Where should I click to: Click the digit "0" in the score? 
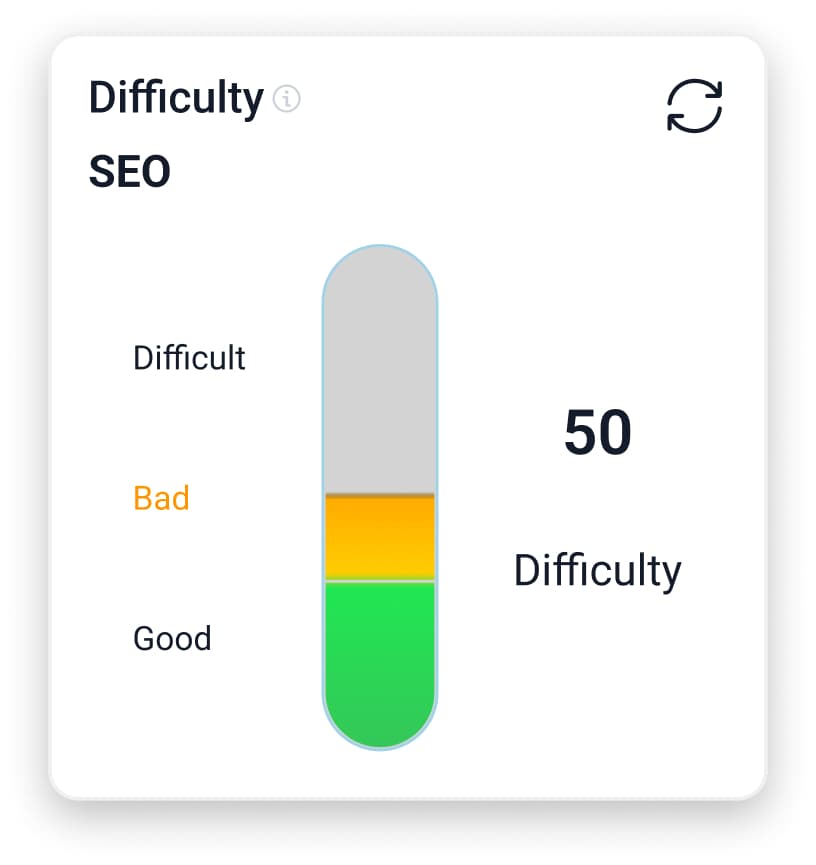[615, 432]
